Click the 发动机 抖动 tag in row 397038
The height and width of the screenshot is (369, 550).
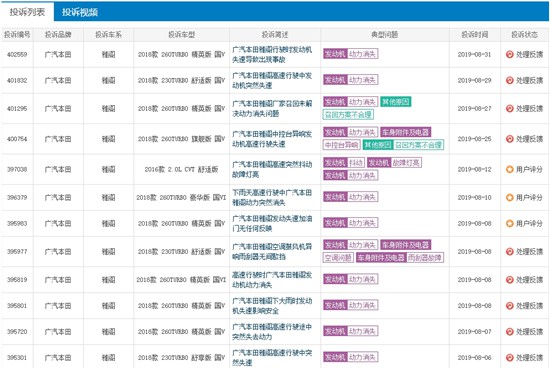[x=343, y=163]
